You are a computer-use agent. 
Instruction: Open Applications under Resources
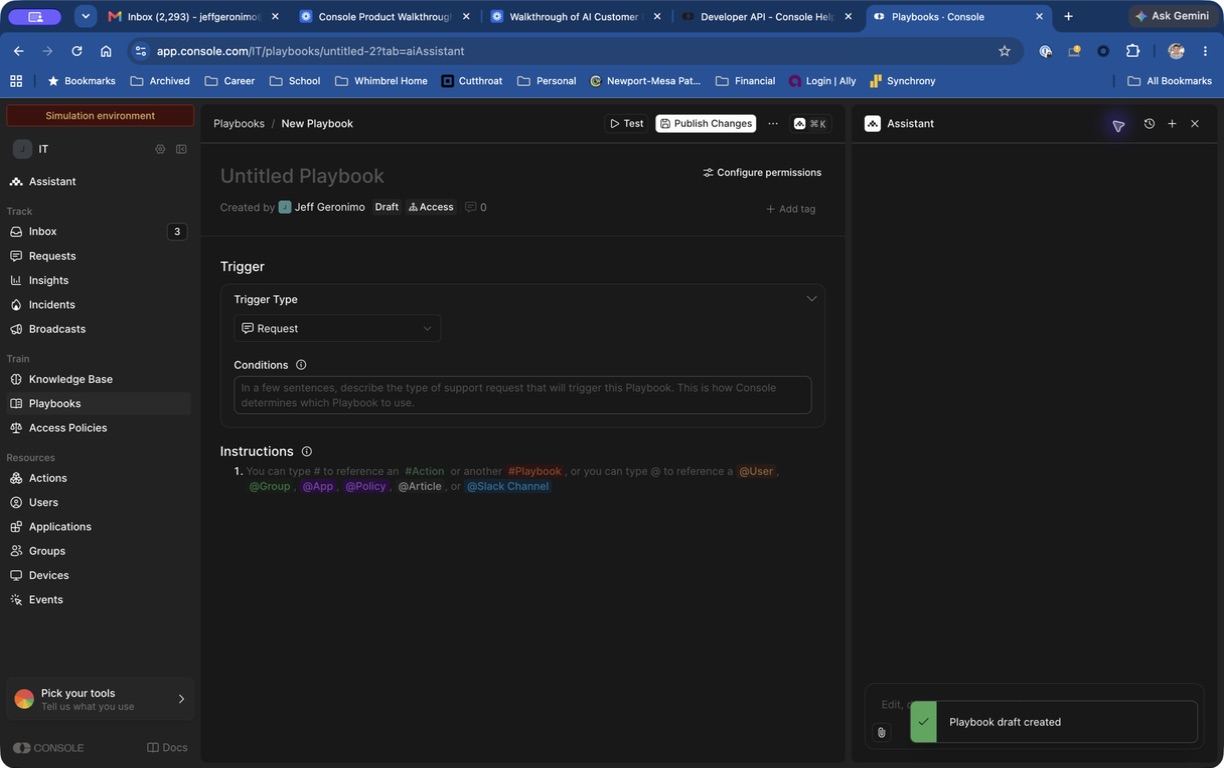tap(97, 527)
